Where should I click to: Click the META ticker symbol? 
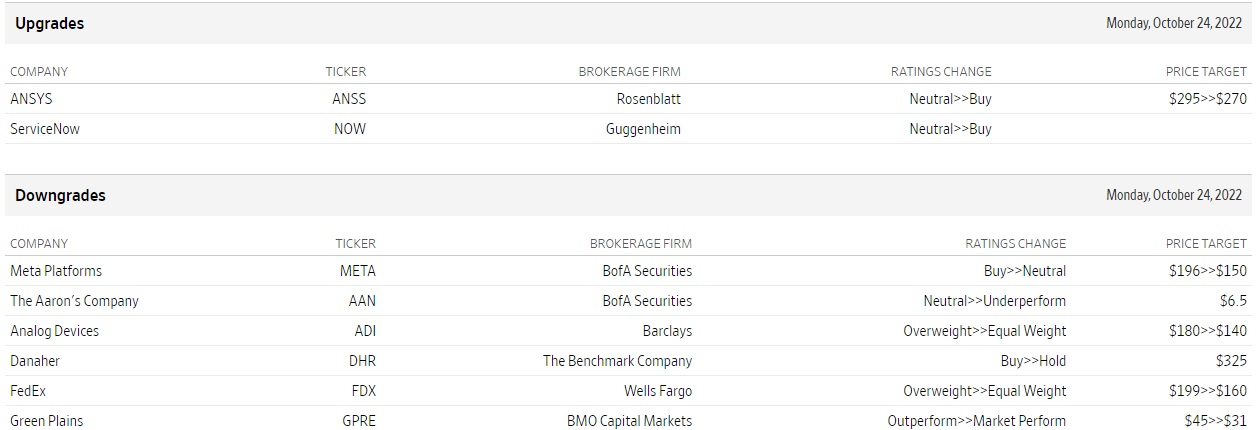click(358, 271)
